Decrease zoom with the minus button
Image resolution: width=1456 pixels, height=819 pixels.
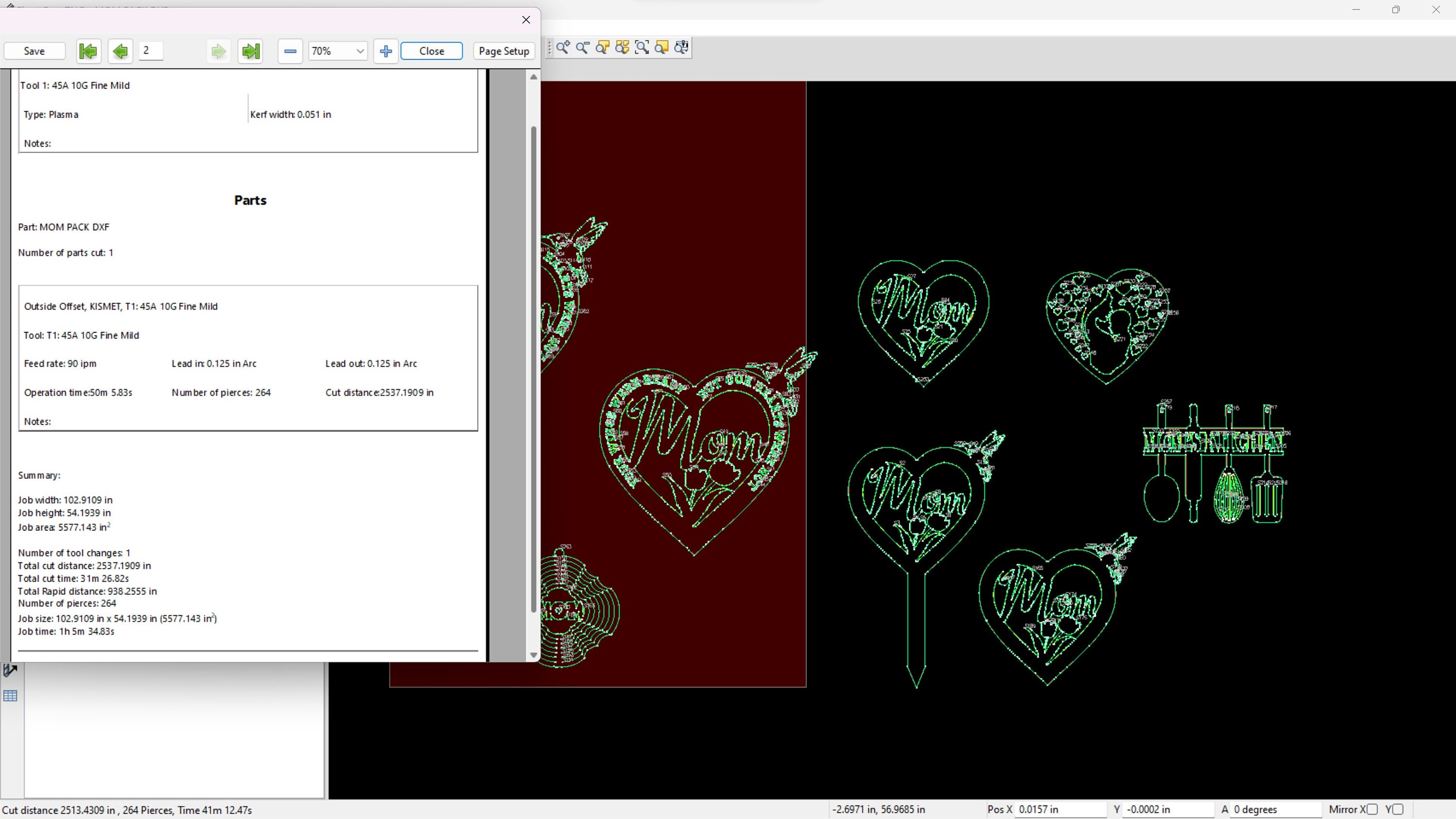pyautogui.click(x=290, y=51)
